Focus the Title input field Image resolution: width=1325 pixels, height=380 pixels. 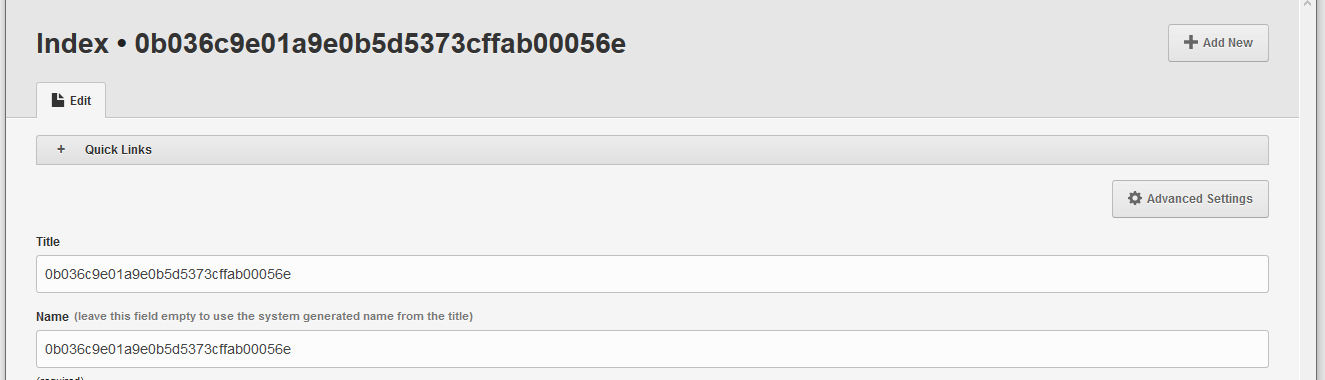coord(652,274)
